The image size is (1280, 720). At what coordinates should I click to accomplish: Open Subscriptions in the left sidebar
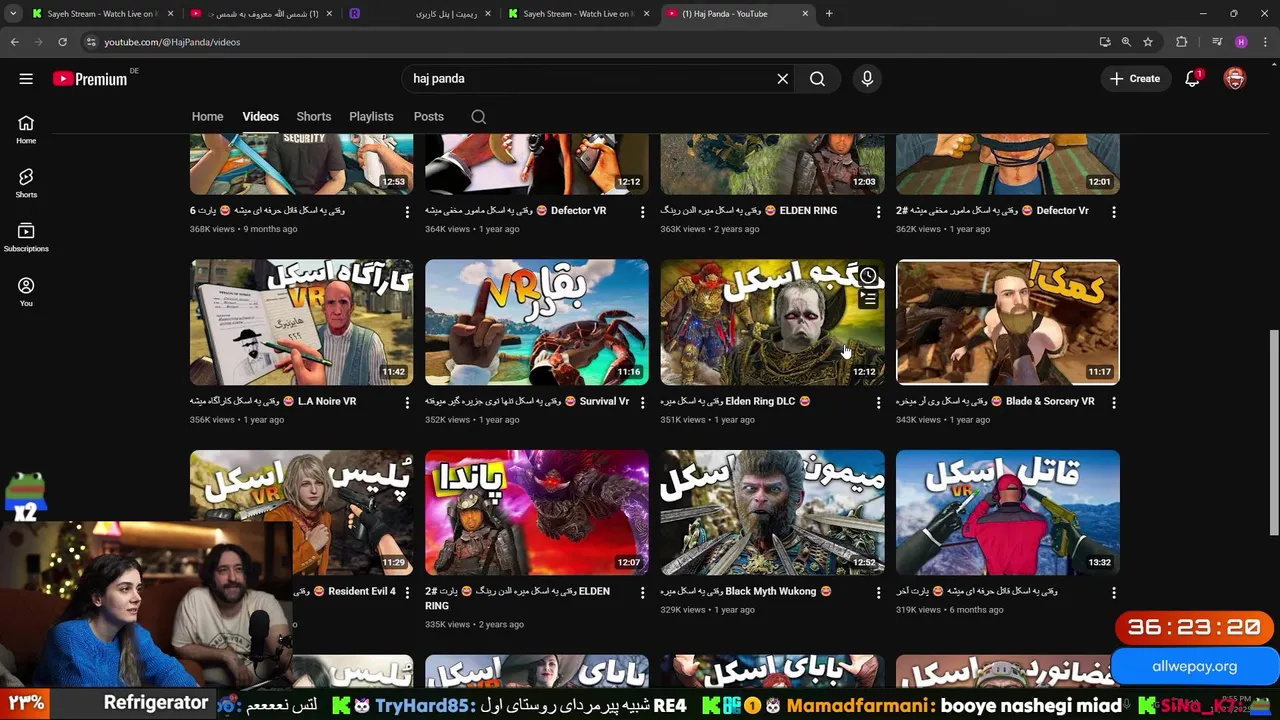coord(26,237)
